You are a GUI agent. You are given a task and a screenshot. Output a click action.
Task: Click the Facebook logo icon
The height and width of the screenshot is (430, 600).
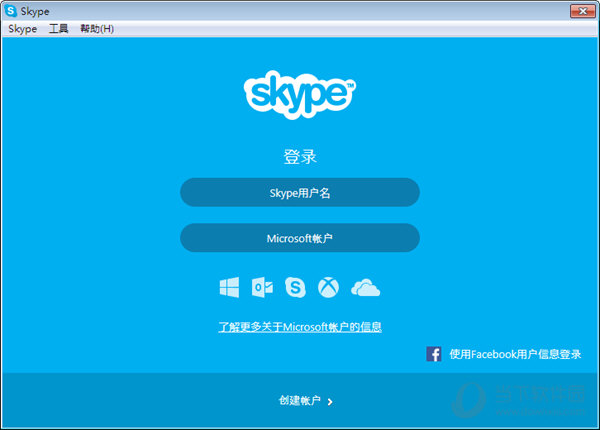coord(434,354)
